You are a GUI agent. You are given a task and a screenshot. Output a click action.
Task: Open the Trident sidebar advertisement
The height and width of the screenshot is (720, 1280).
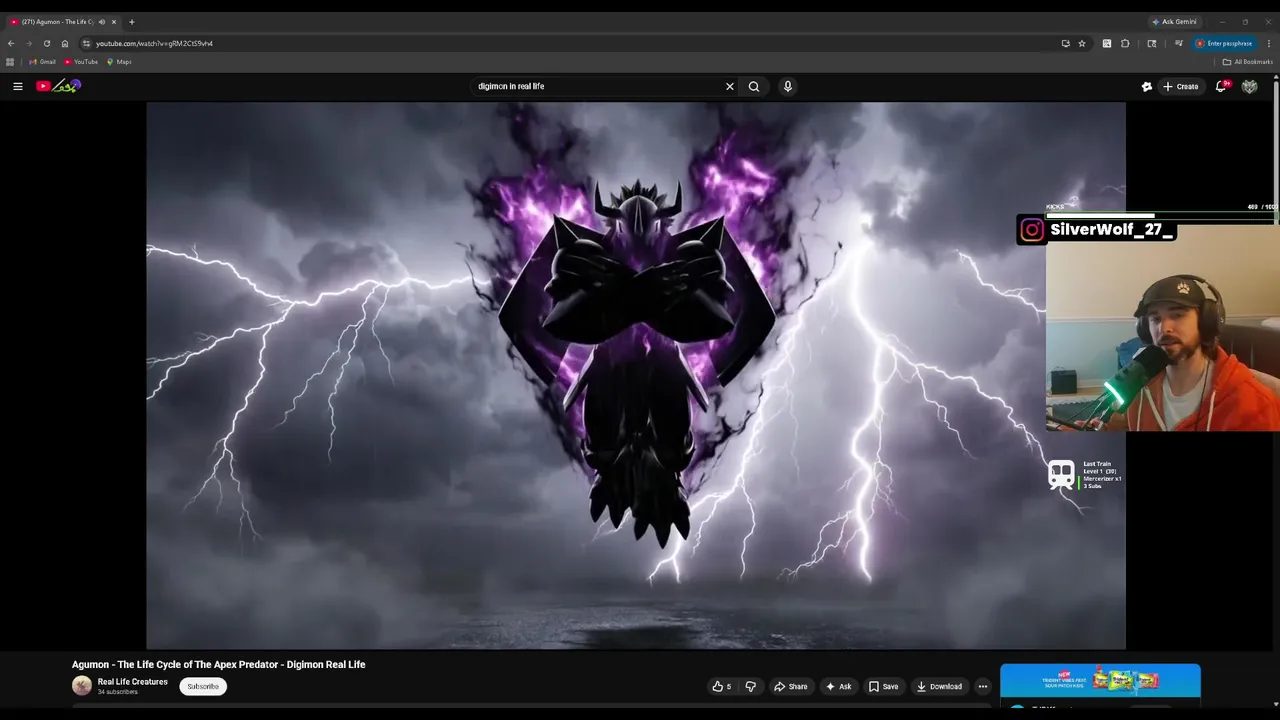click(x=1100, y=680)
